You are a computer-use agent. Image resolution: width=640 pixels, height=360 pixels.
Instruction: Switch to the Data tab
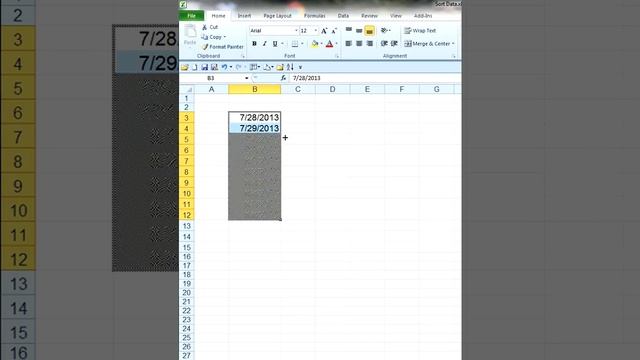coord(343,16)
